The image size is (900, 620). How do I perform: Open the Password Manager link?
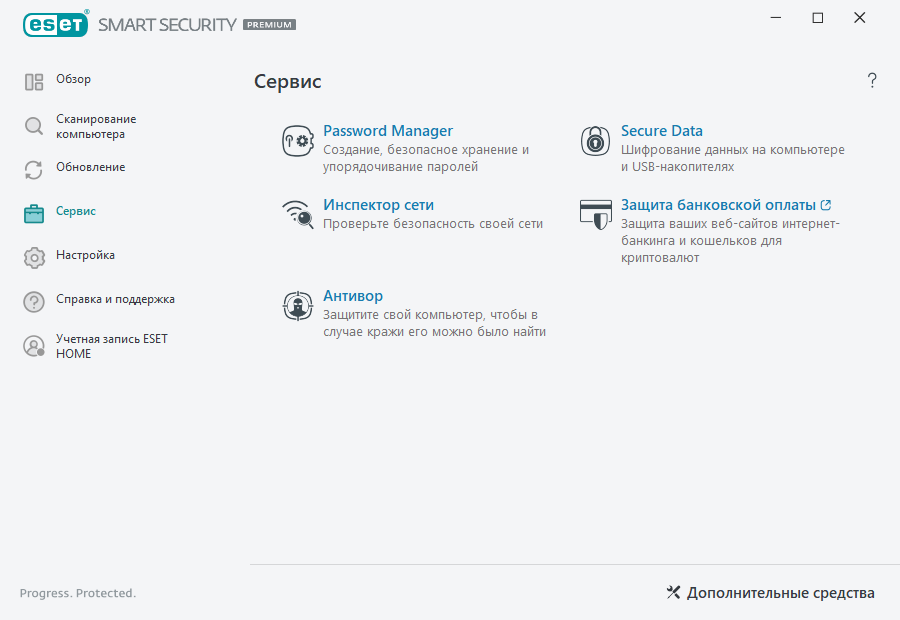pyautogui.click(x=388, y=131)
